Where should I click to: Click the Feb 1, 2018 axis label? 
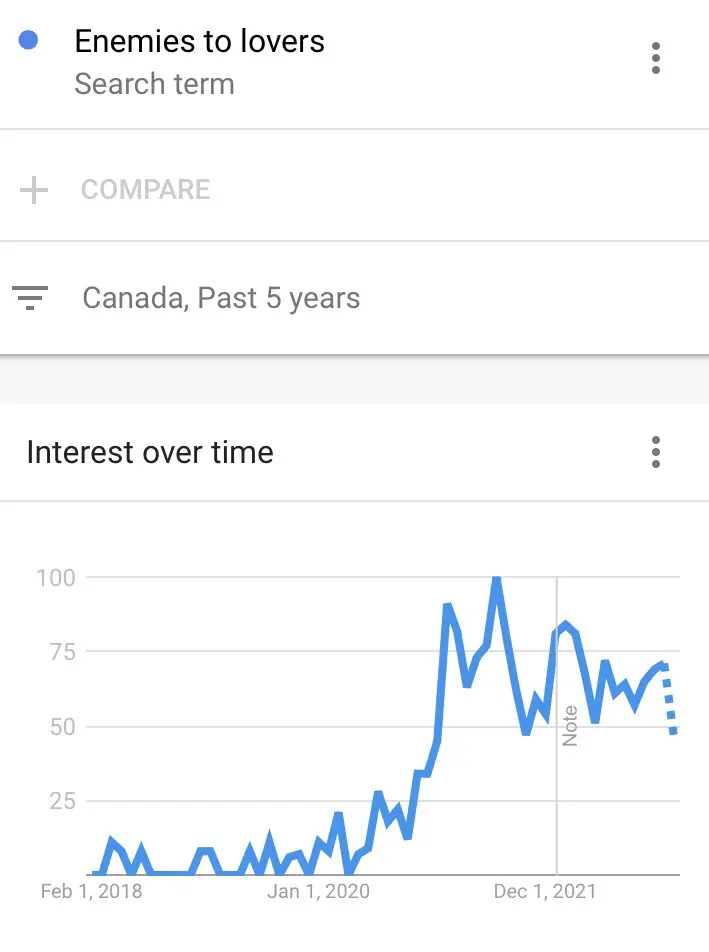[92, 891]
